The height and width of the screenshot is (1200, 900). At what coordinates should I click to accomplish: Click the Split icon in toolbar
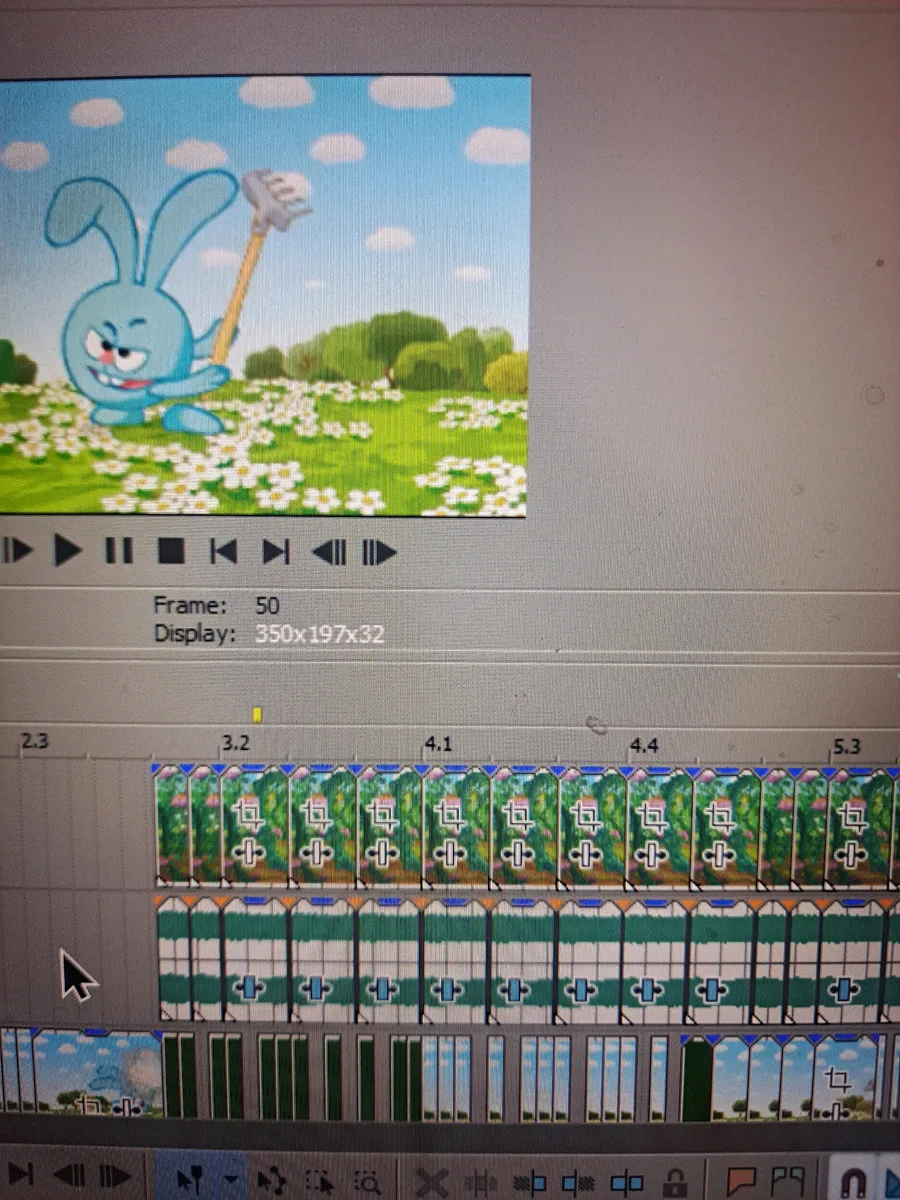pos(627,1184)
